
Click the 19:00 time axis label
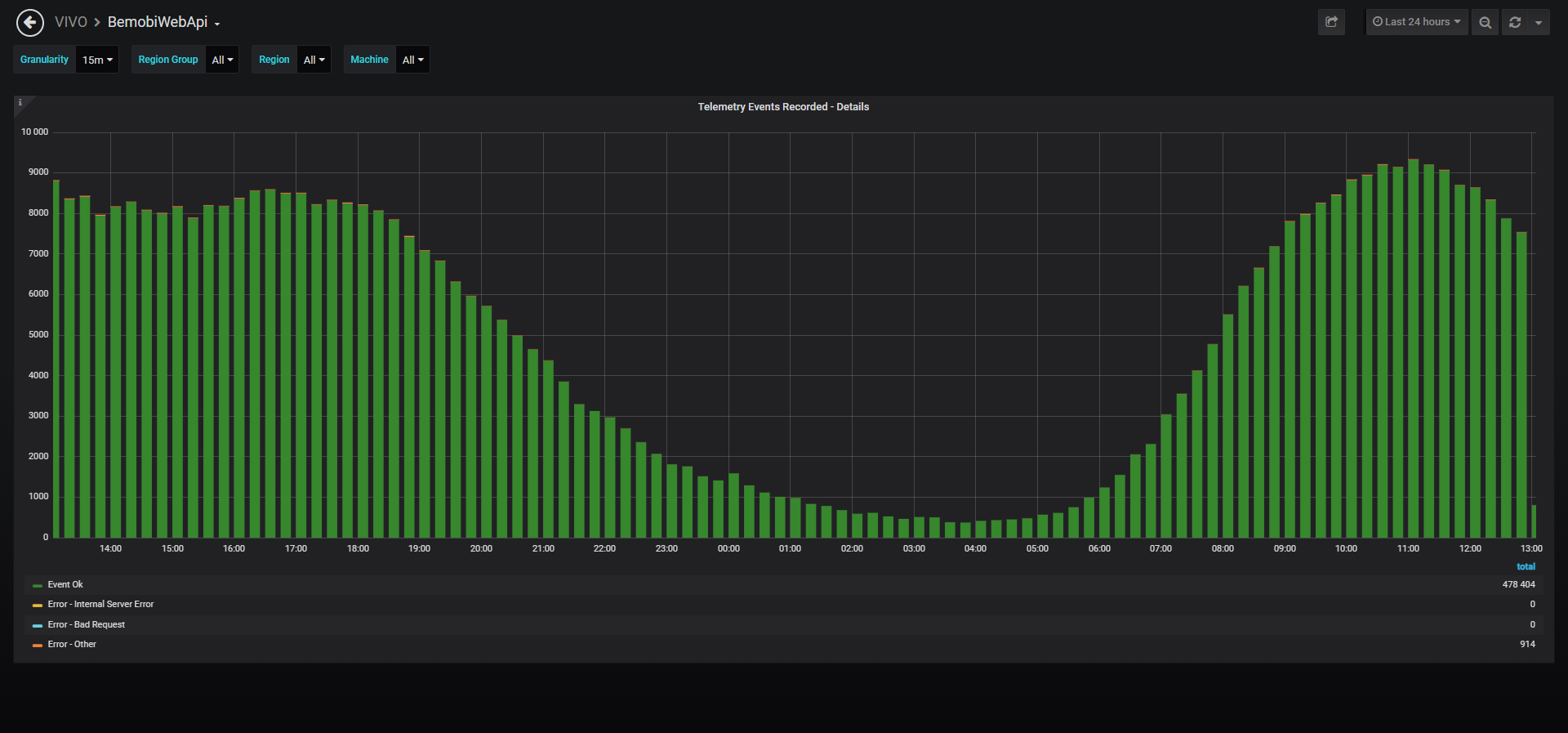tap(419, 548)
